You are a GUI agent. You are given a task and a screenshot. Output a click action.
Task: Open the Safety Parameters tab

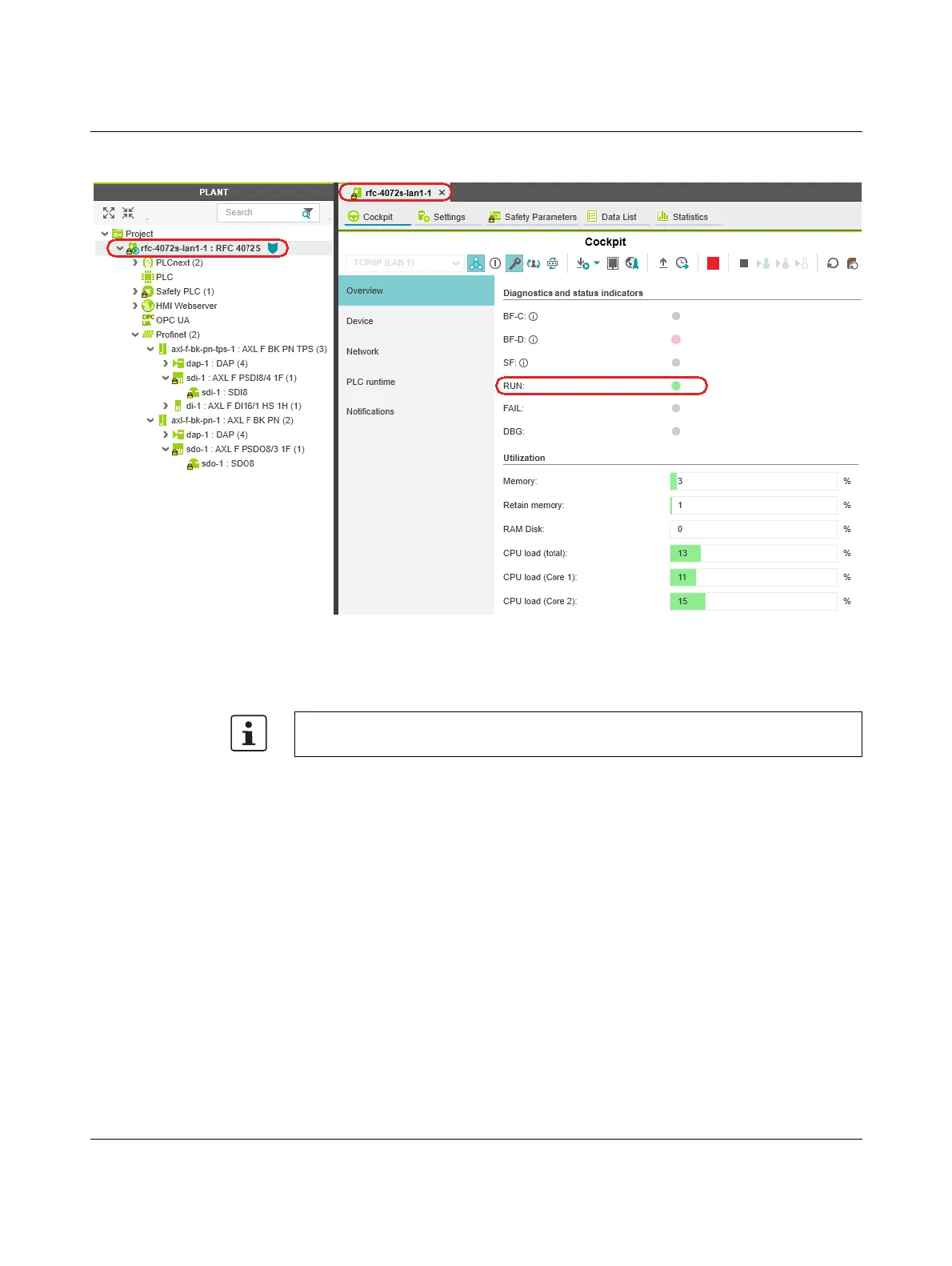point(533,217)
